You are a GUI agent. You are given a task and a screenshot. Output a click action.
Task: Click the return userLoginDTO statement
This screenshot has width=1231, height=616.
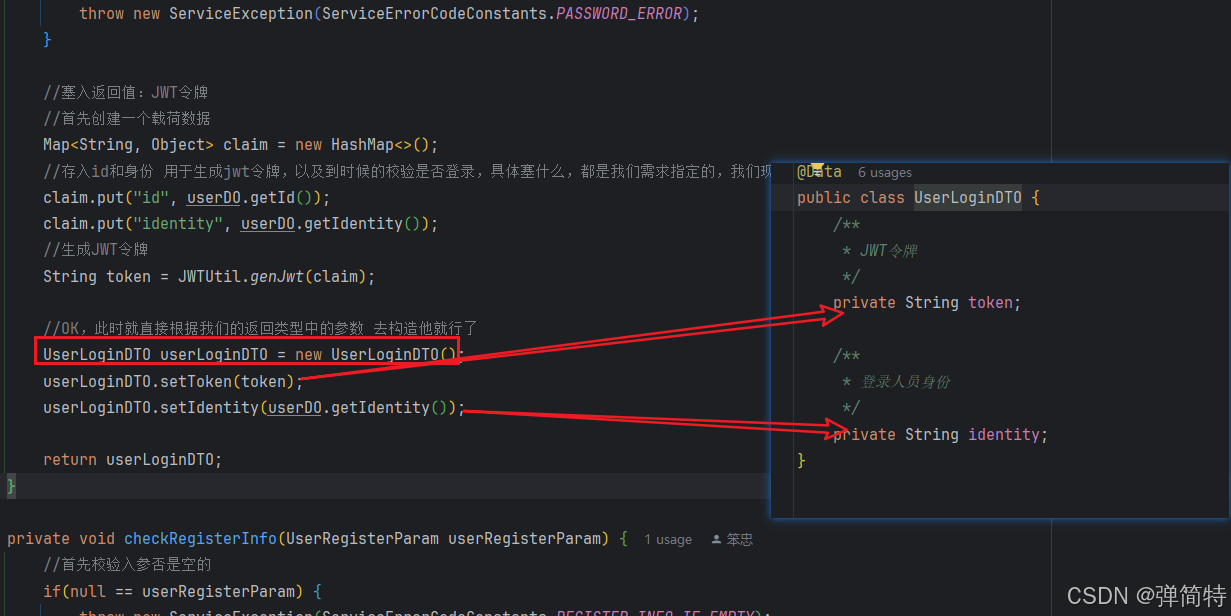[x=132, y=460]
